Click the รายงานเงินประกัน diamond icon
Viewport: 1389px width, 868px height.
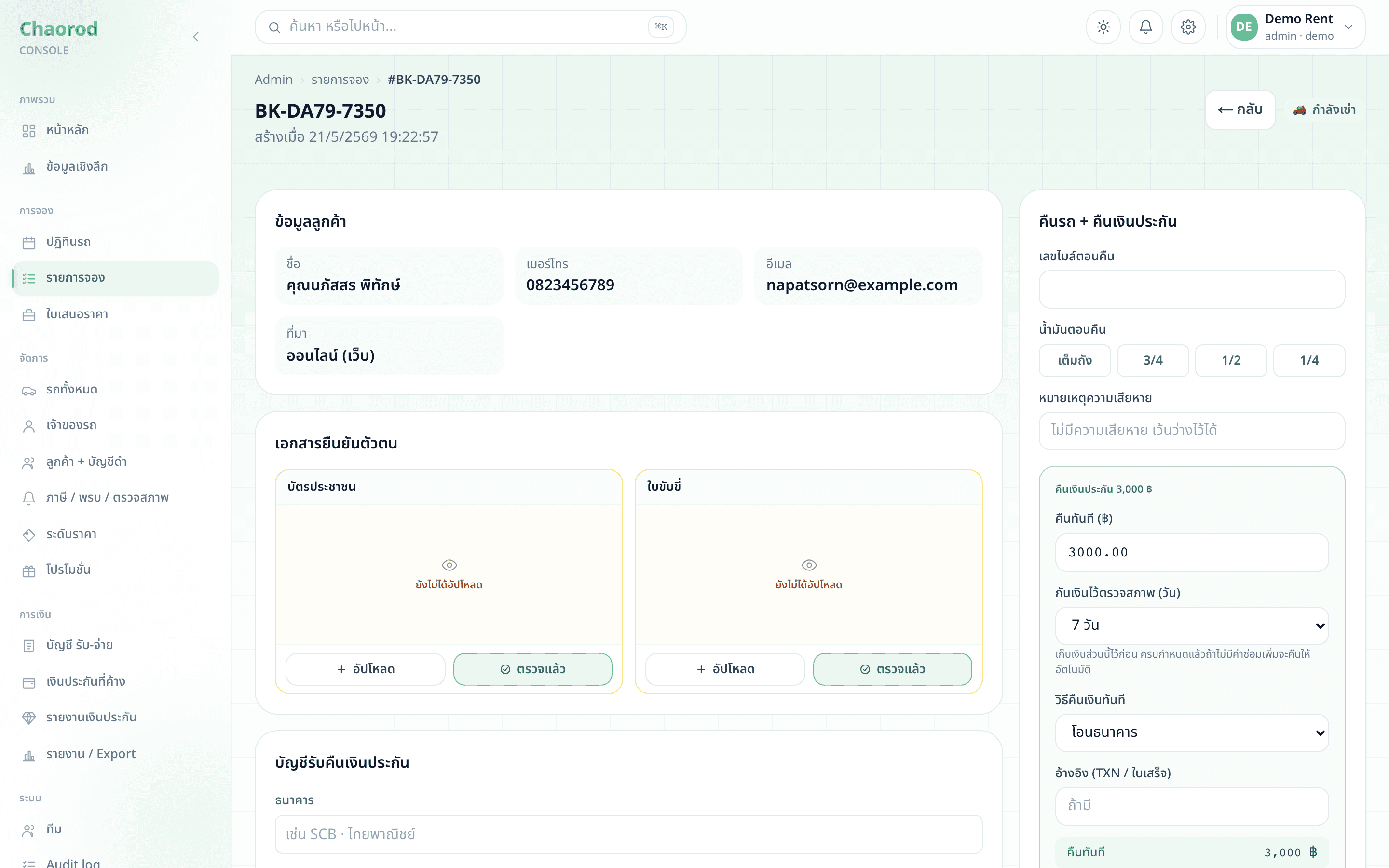point(29,718)
